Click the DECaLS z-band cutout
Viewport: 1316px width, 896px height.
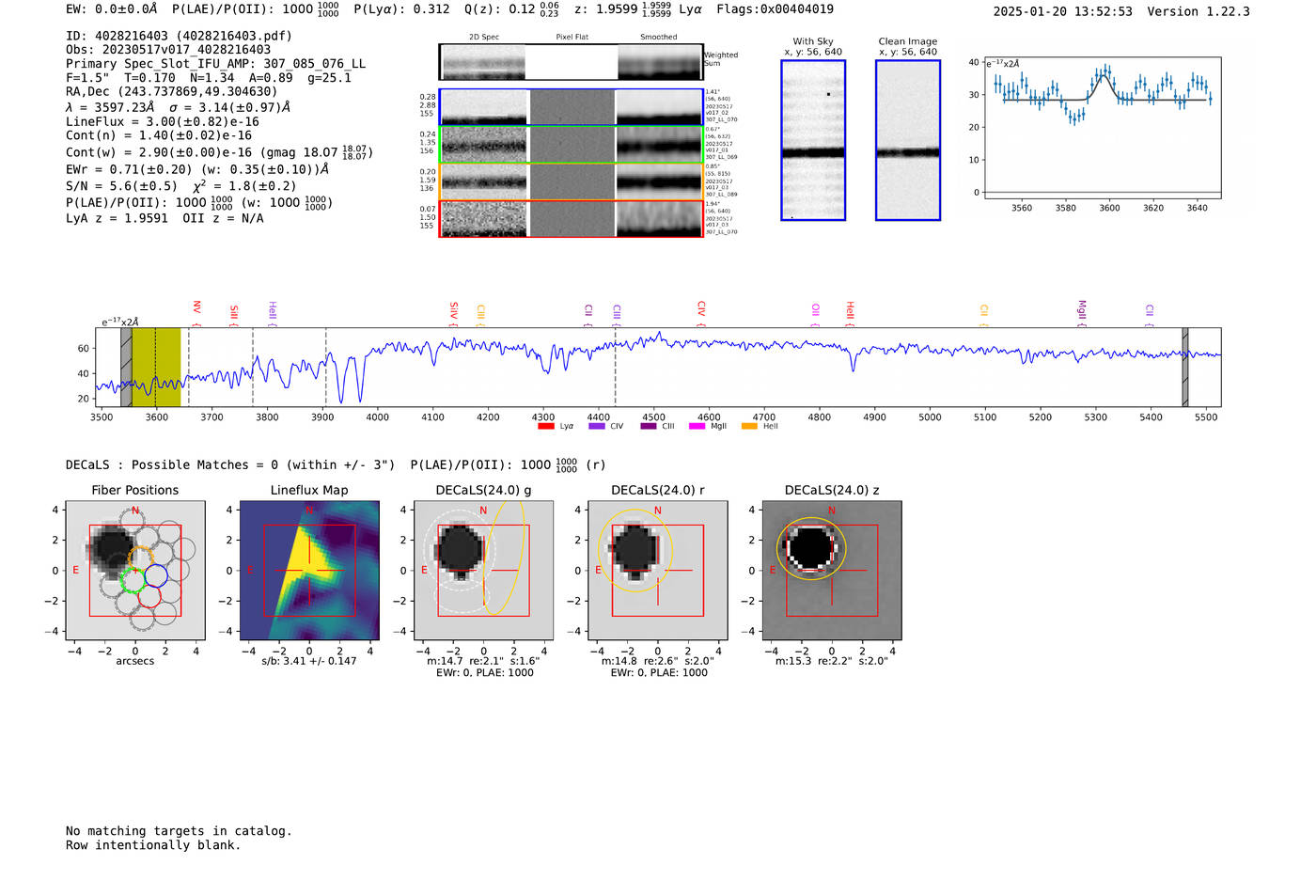coord(832,571)
